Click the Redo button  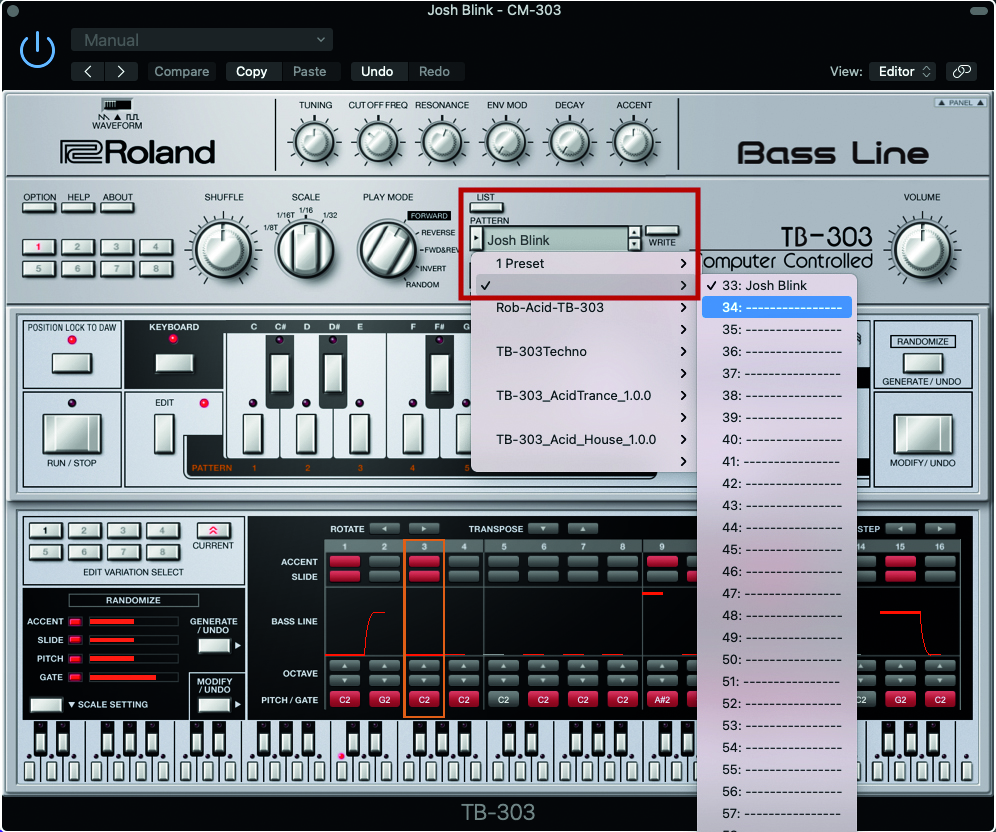[x=434, y=72]
